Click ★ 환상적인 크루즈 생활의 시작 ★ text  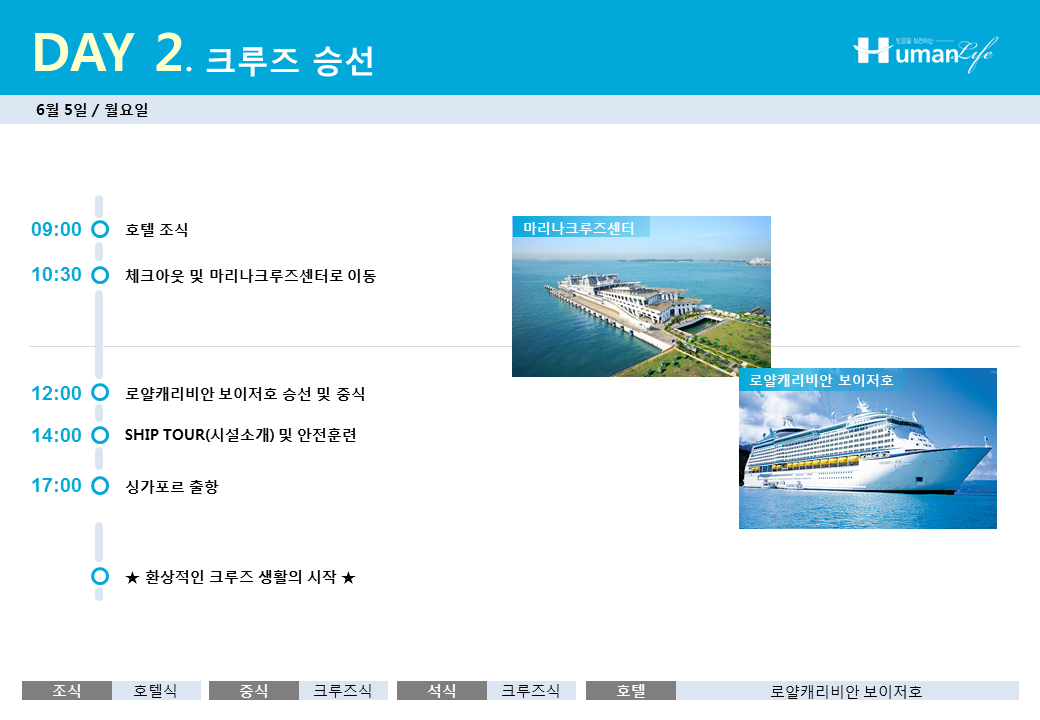coord(241,577)
